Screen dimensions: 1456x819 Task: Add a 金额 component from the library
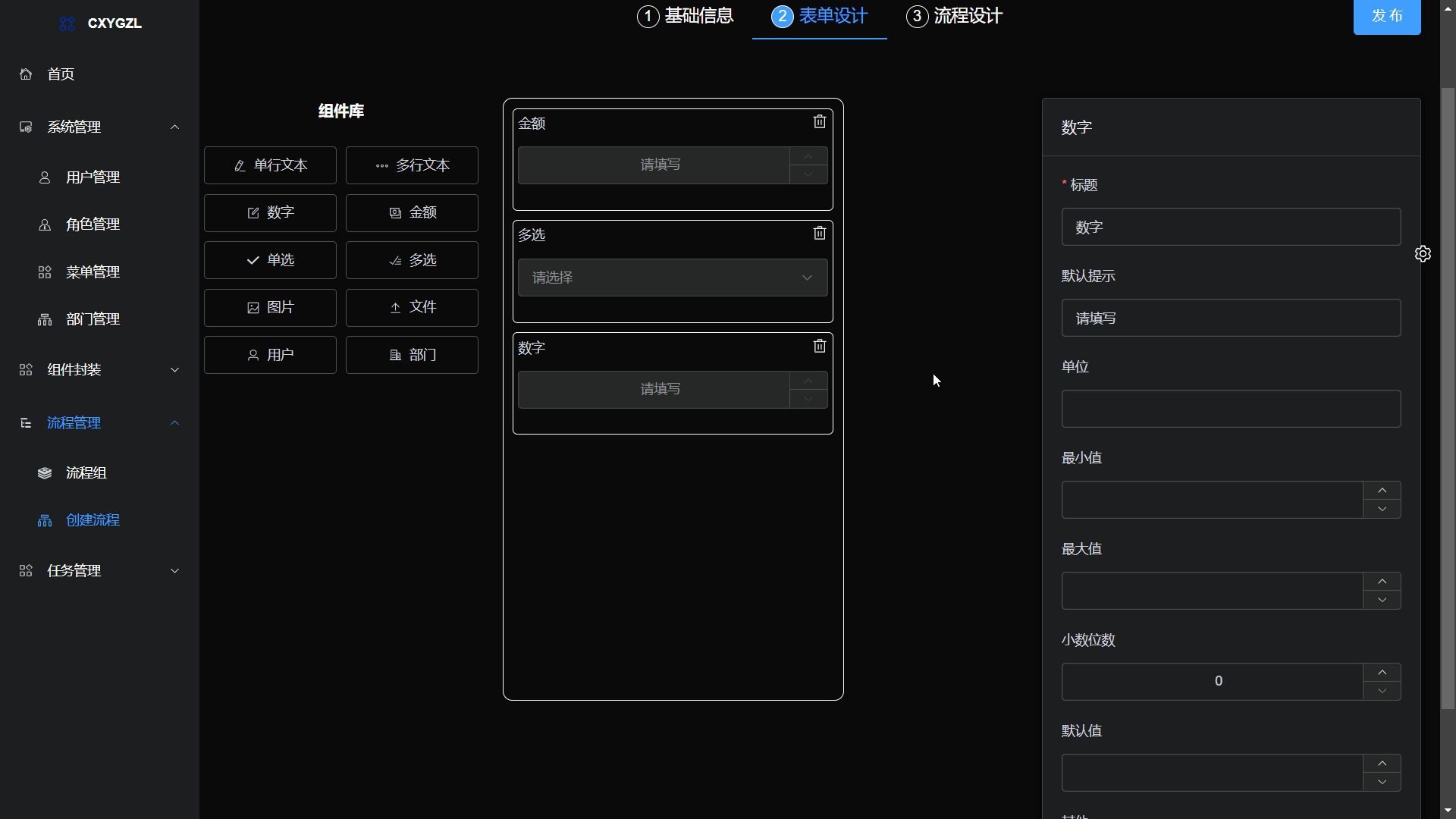click(412, 213)
